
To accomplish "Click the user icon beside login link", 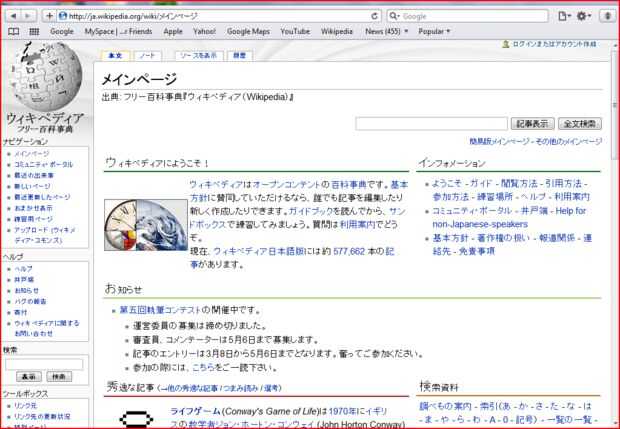I will [x=505, y=44].
